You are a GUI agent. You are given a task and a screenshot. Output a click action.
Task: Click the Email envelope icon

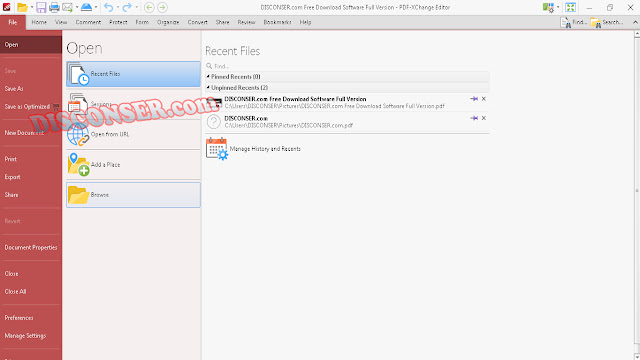pos(67,7)
